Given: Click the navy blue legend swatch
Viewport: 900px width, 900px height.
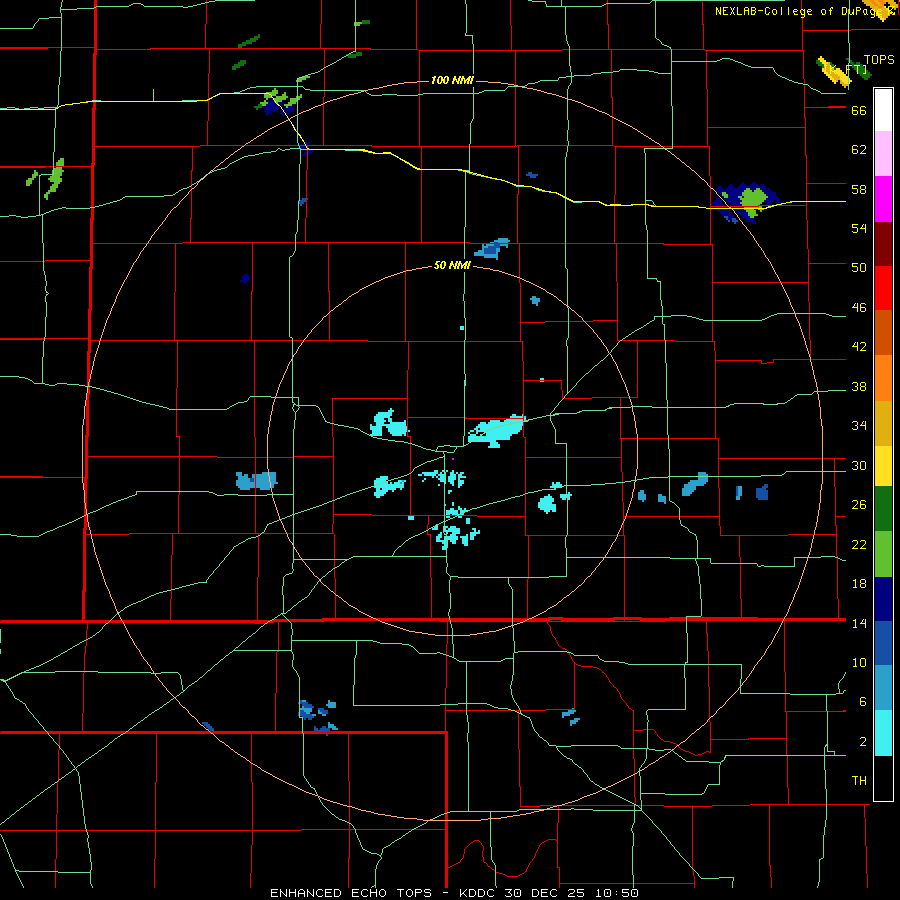Looking at the screenshot, I should click(883, 599).
